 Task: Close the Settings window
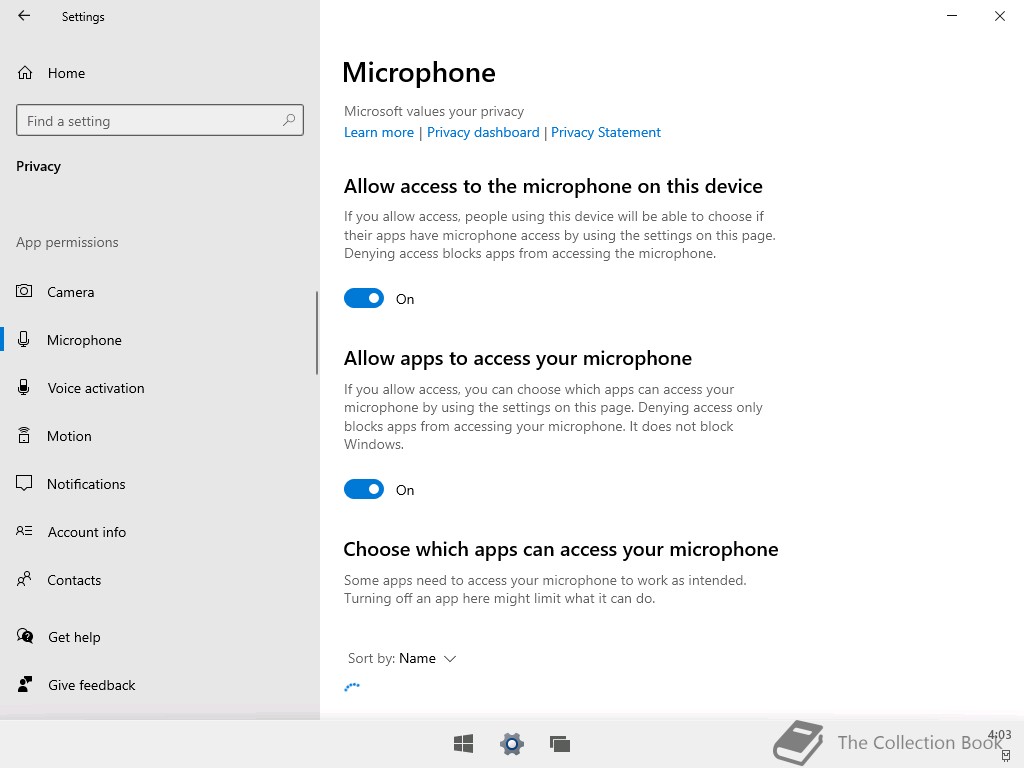(x=1000, y=16)
